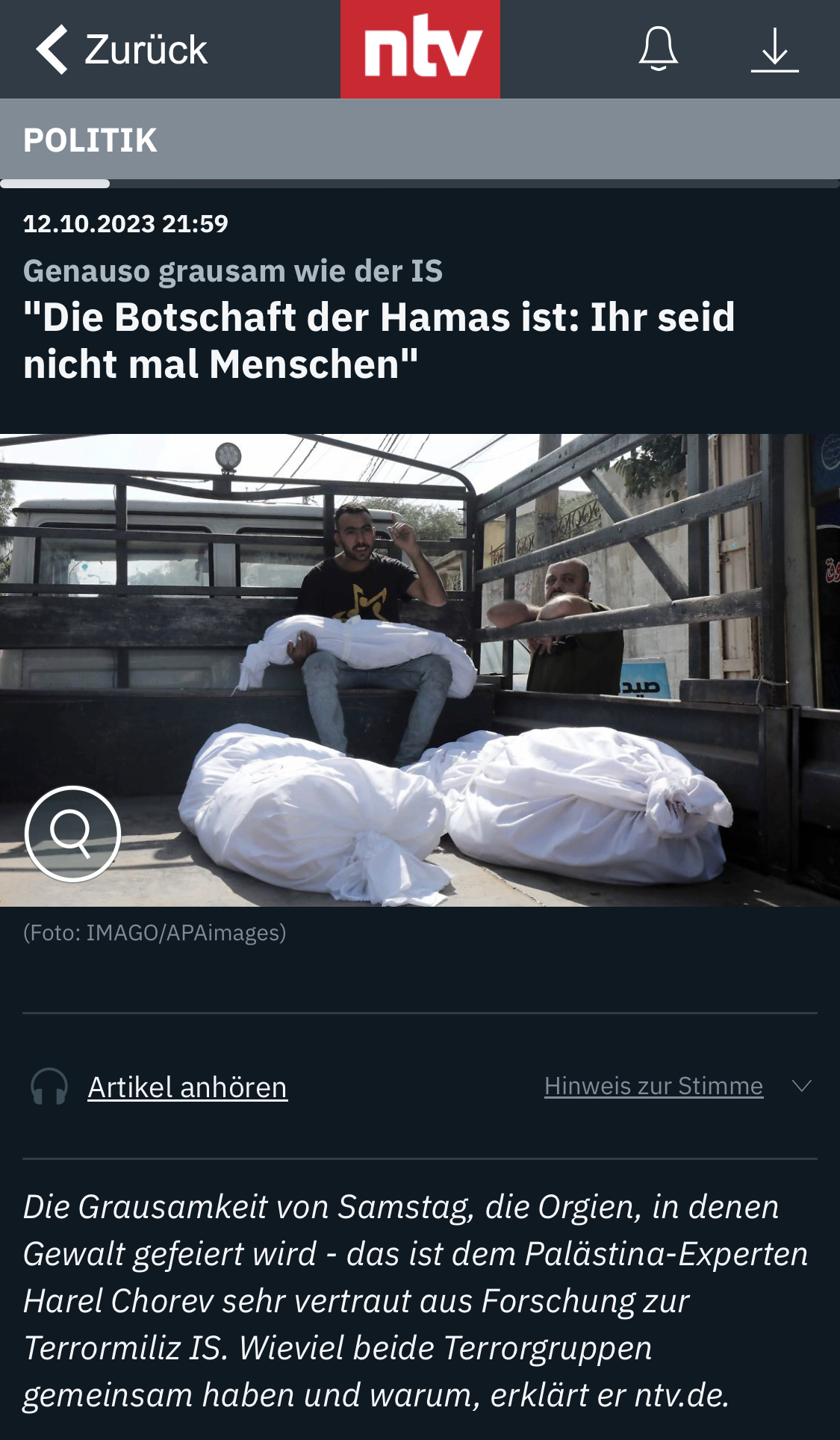Enlarge photo with magnifier icon
840x1440 pixels.
[x=72, y=834]
